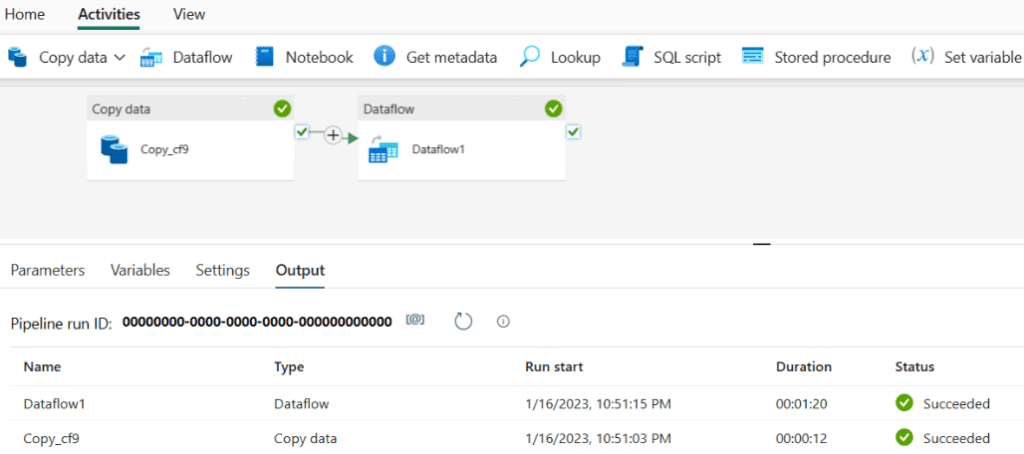The image size is (1024, 454).
Task: Expand the Copy data dropdown arrow
Action: click(120, 57)
